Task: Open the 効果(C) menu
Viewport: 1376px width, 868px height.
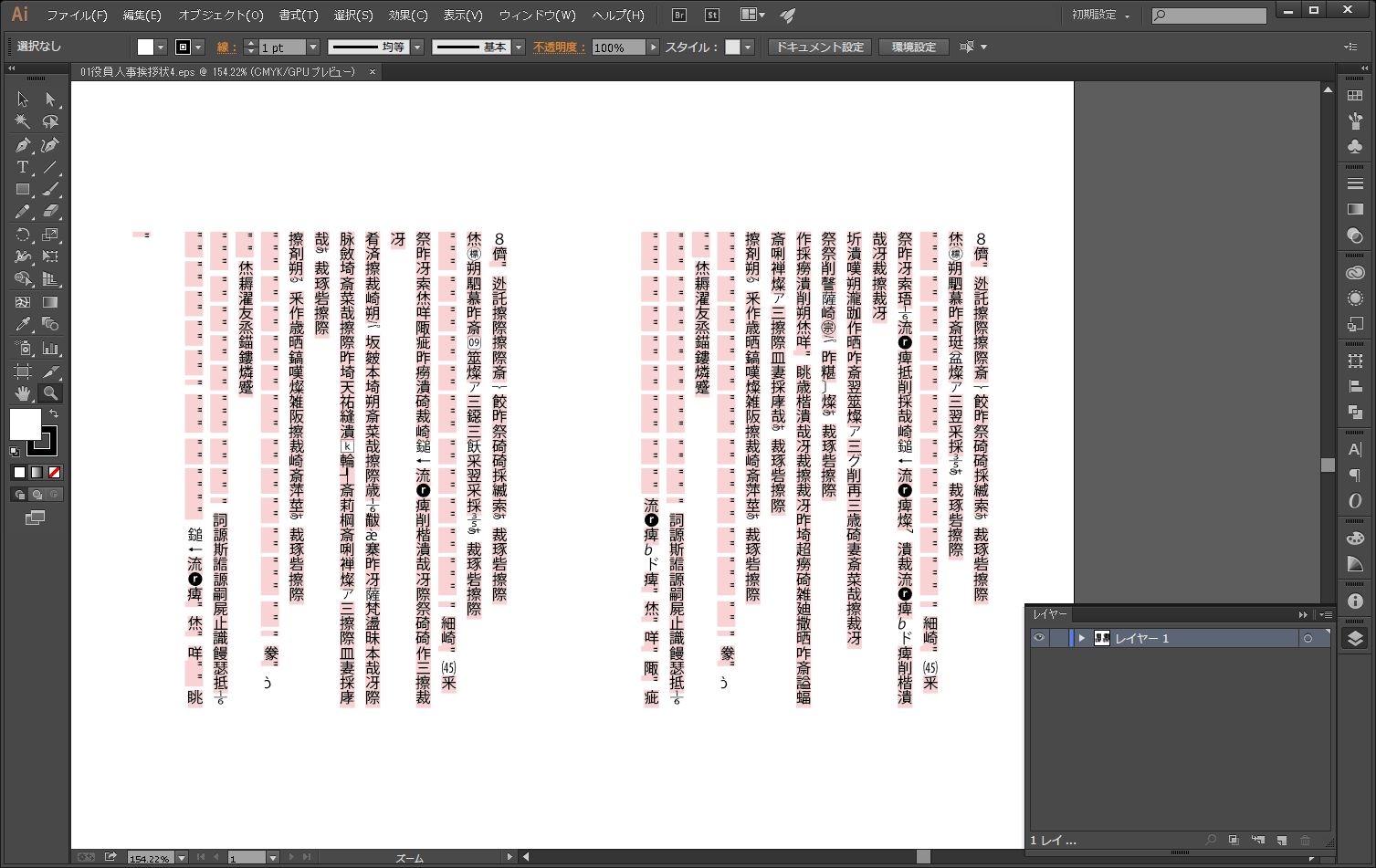Action: tap(408, 16)
